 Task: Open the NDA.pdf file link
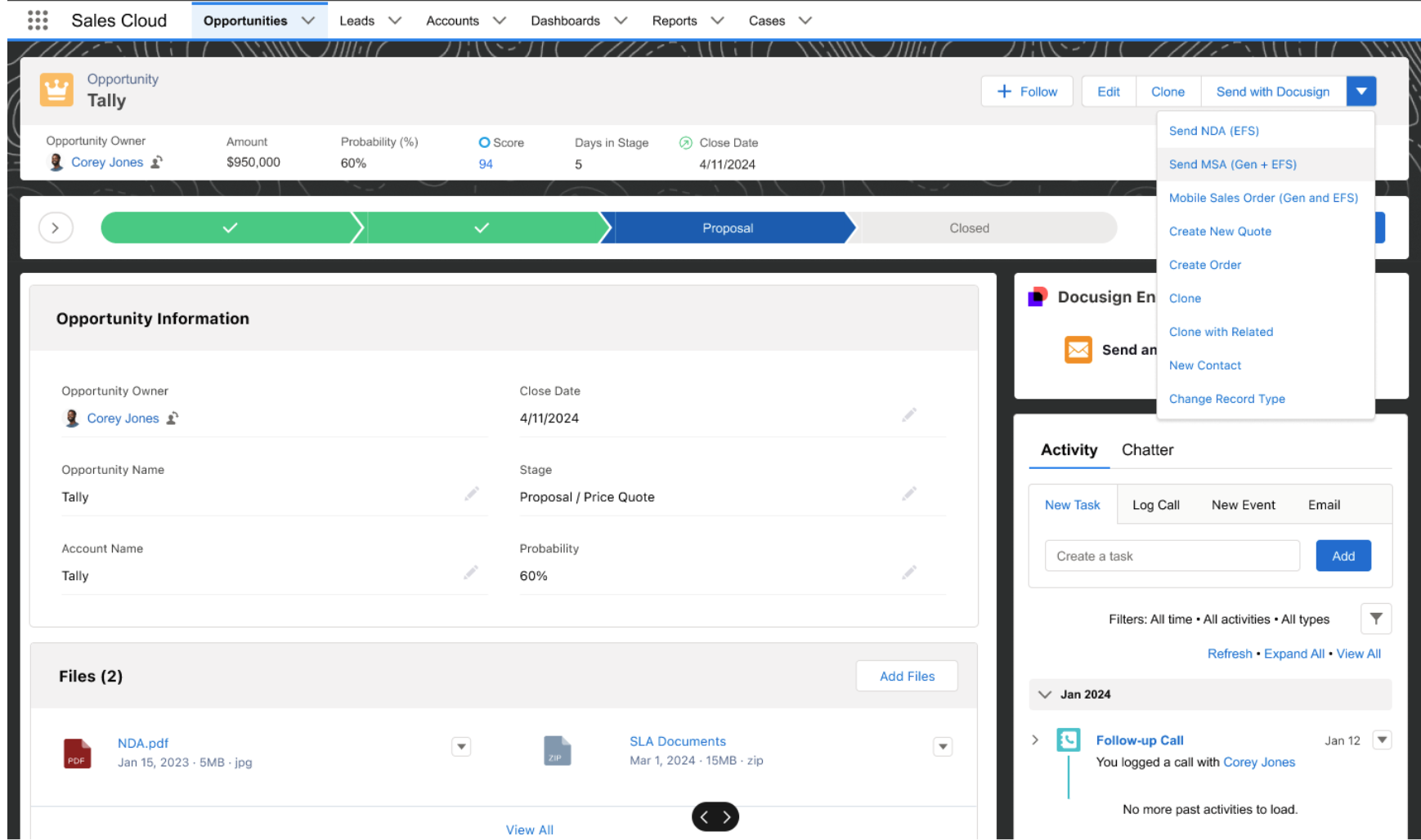[x=143, y=743]
